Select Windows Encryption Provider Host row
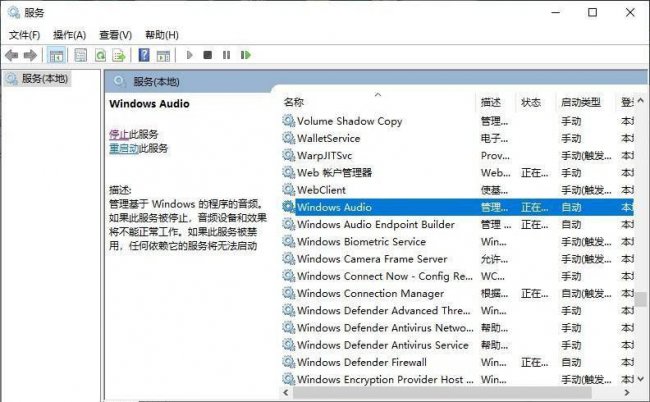 458,379
